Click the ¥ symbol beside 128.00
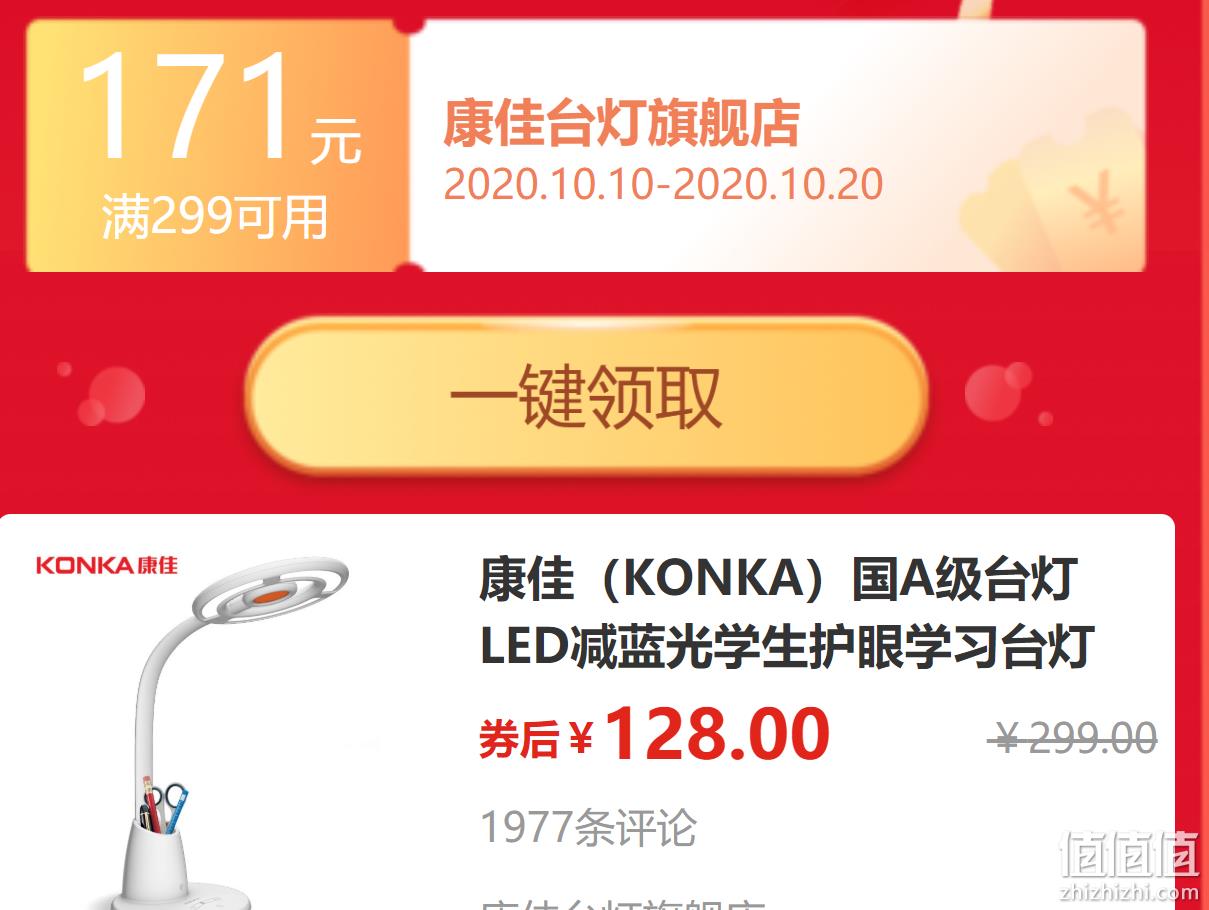The height and width of the screenshot is (910, 1209). [x=581, y=740]
